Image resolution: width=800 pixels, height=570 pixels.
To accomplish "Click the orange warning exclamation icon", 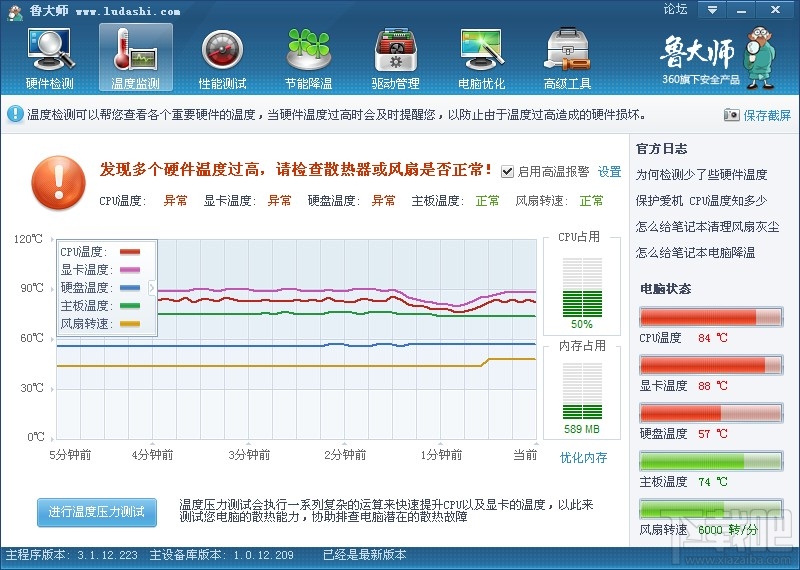I will [x=58, y=183].
